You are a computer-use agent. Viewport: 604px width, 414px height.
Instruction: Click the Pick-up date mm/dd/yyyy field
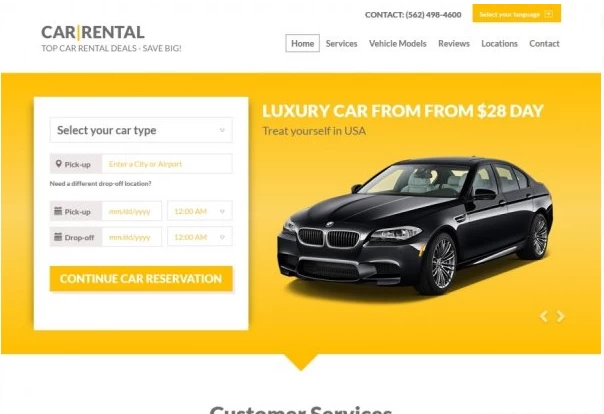132,211
